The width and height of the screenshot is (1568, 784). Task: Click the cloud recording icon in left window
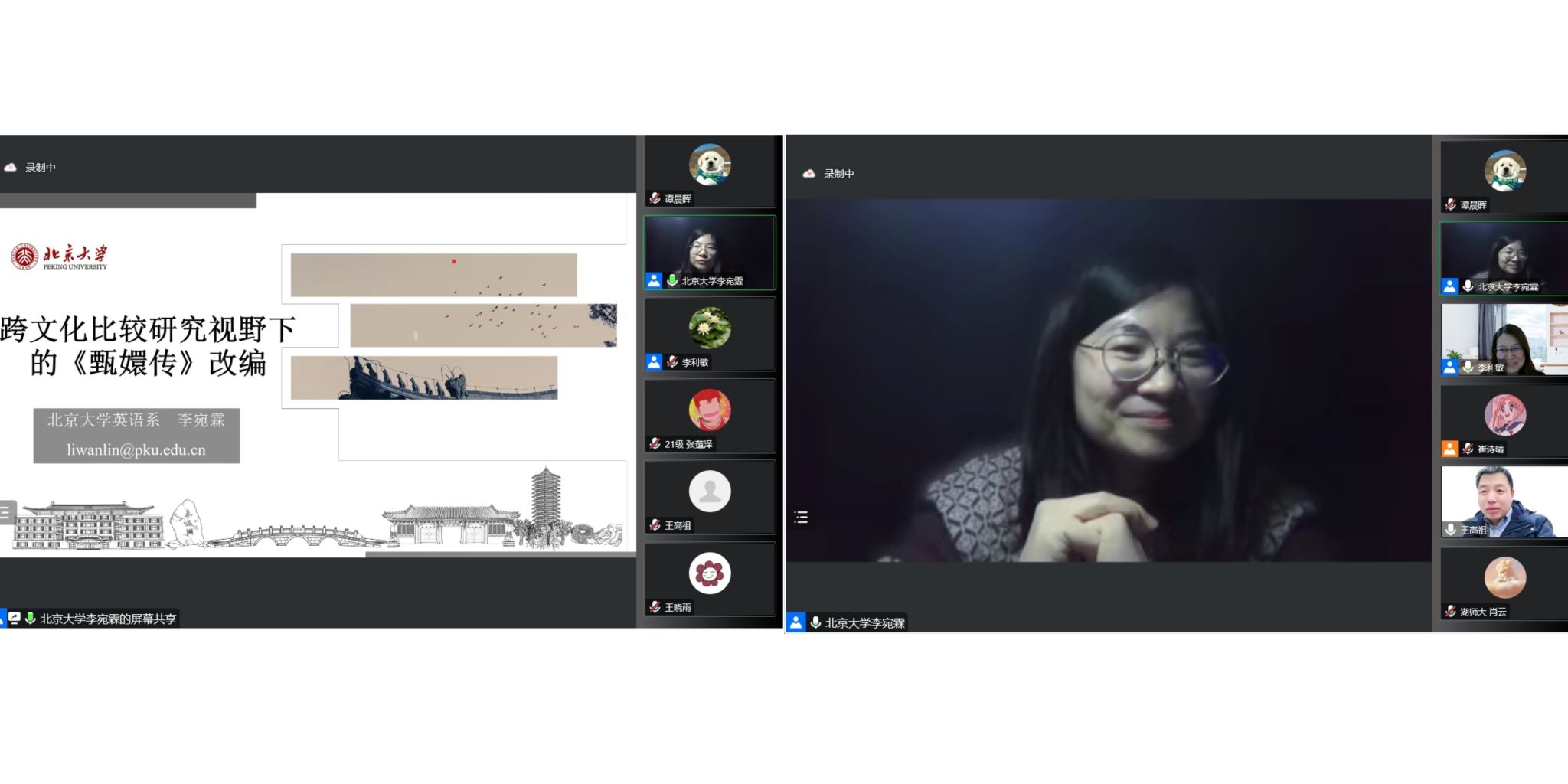coord(11,167)
